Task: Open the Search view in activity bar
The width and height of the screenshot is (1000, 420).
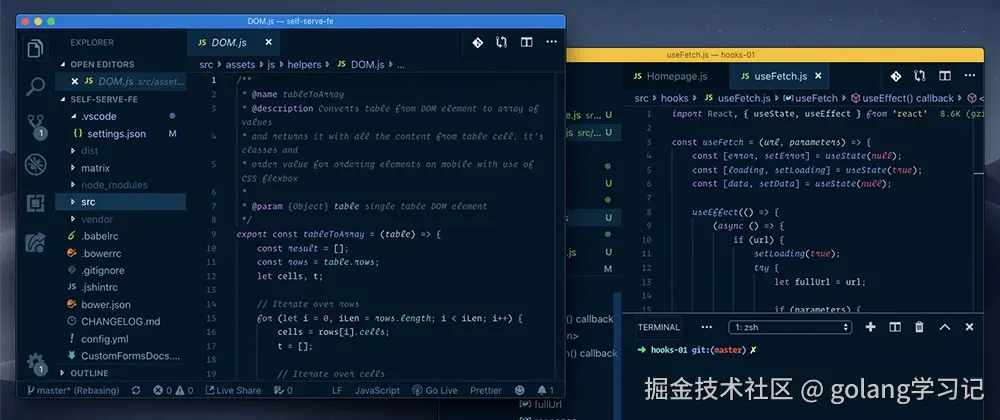Action: [36, 86]
